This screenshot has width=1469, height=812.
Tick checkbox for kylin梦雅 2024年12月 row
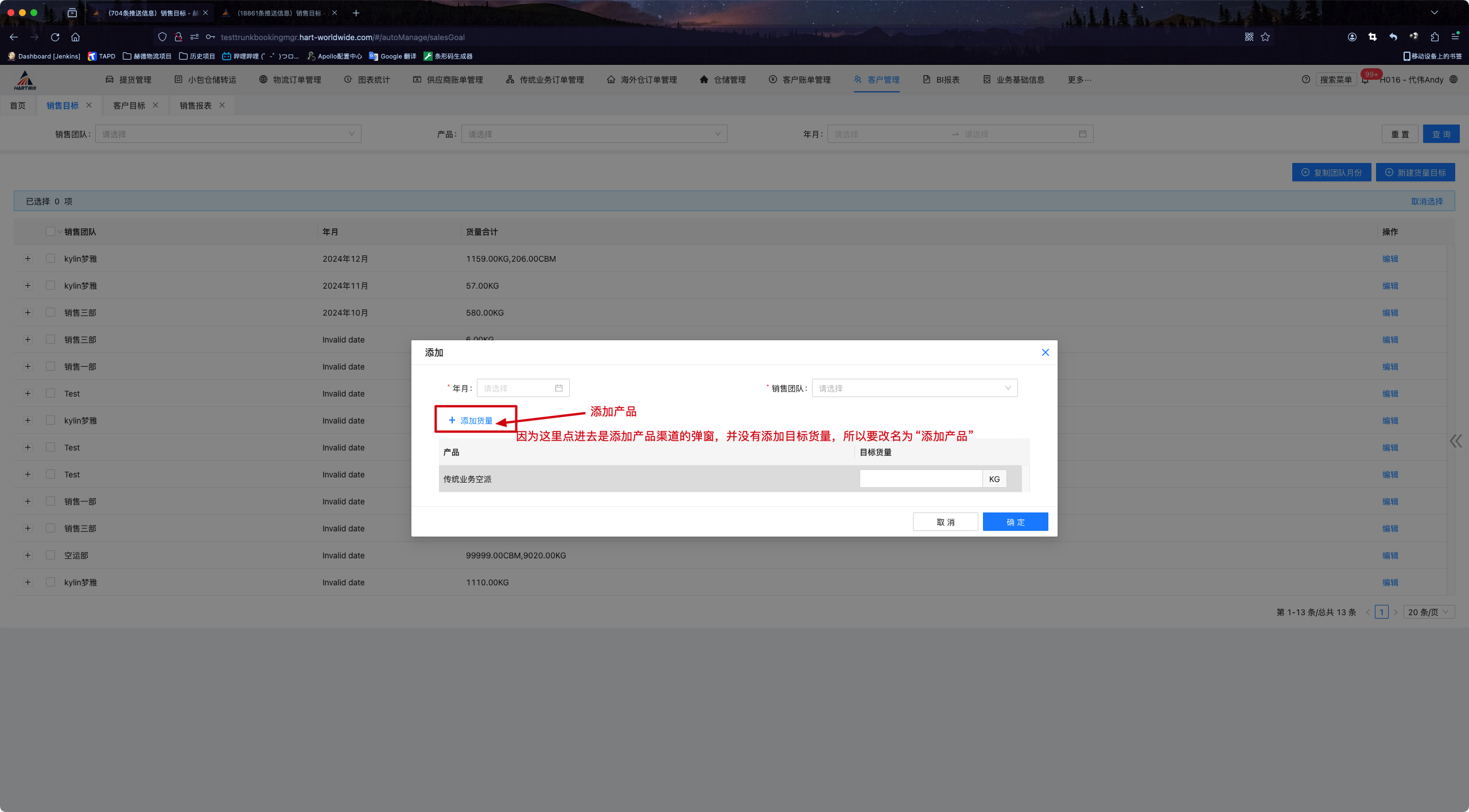point(50,259)
